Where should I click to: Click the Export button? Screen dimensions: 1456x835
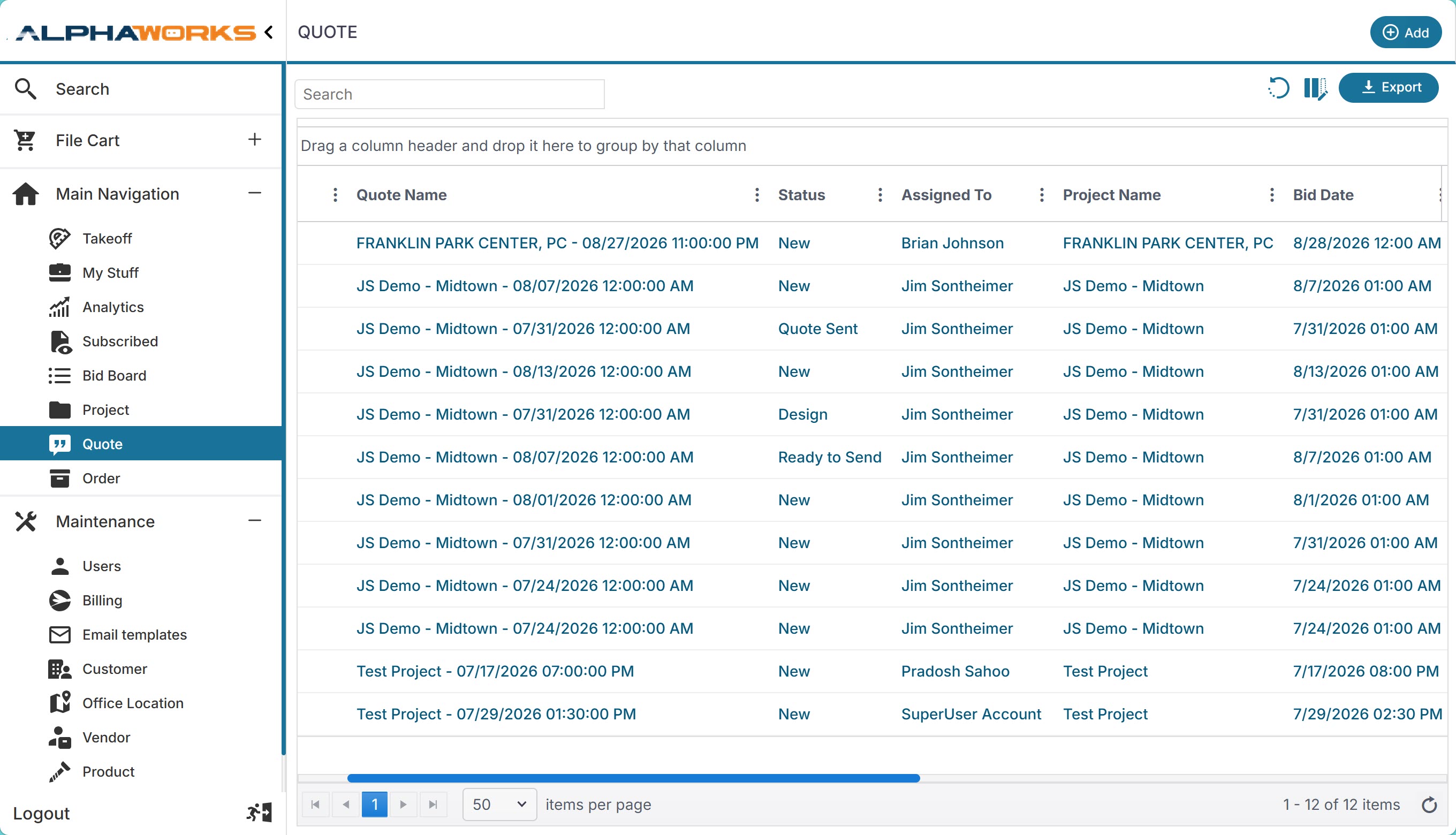(x=1389, y=88)
